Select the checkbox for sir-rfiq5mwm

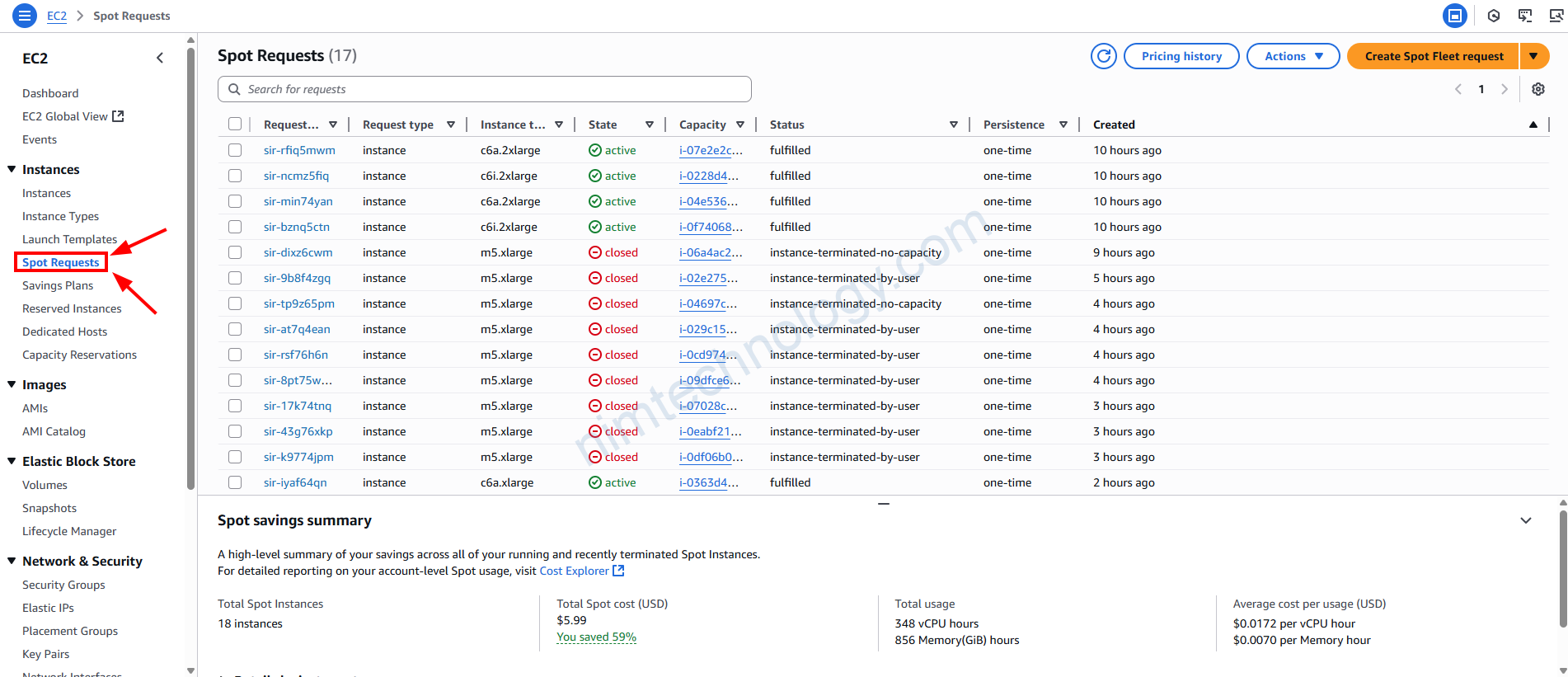(235, 150)
